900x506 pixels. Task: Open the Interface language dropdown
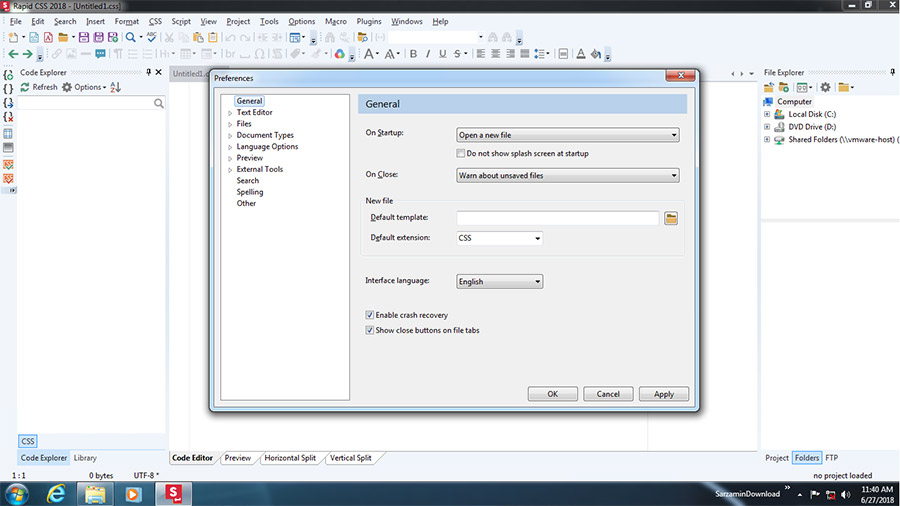pyautogui.click(x=499, y=282)
